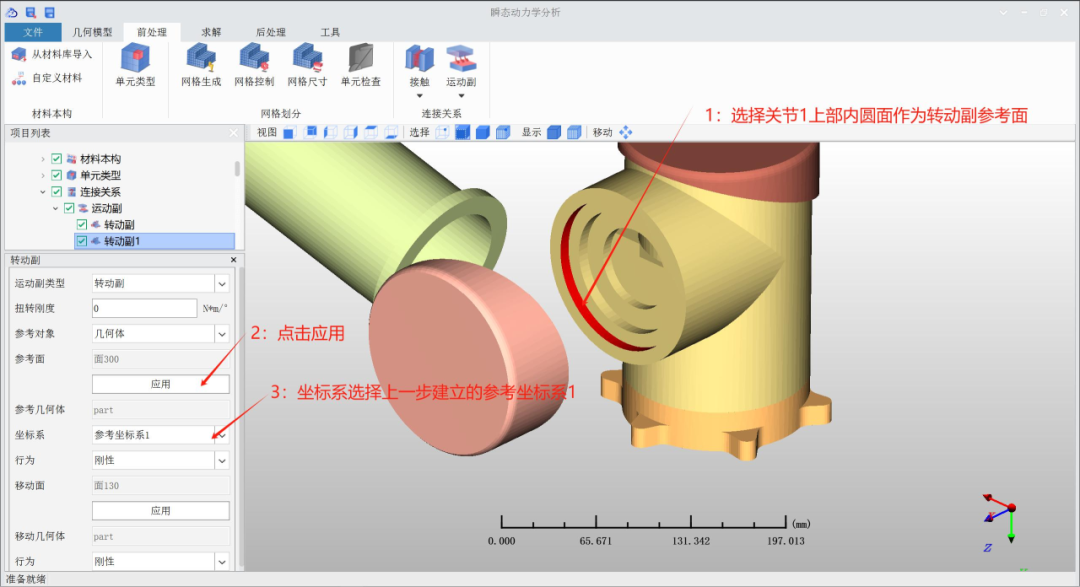The height and width of the screenshot is (587, 1080).
Task: Switch to bottom view cube icon
Action: pyautogui.click(x=391, y=132)
